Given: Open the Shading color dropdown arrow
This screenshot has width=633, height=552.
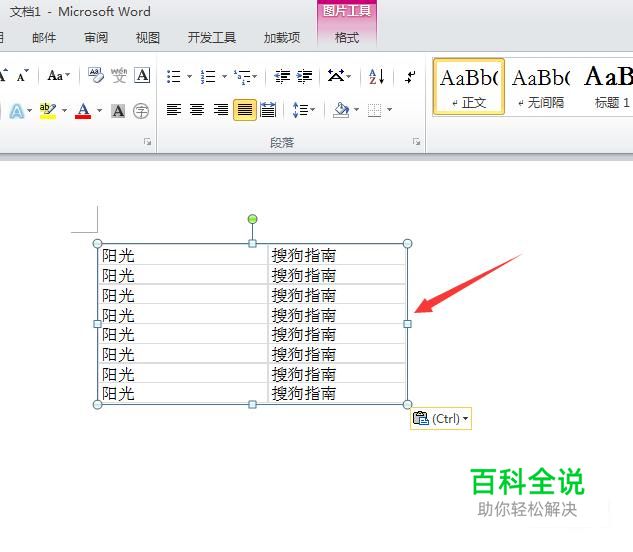Looking at the screenshot, I should click(x=356, y=109).
